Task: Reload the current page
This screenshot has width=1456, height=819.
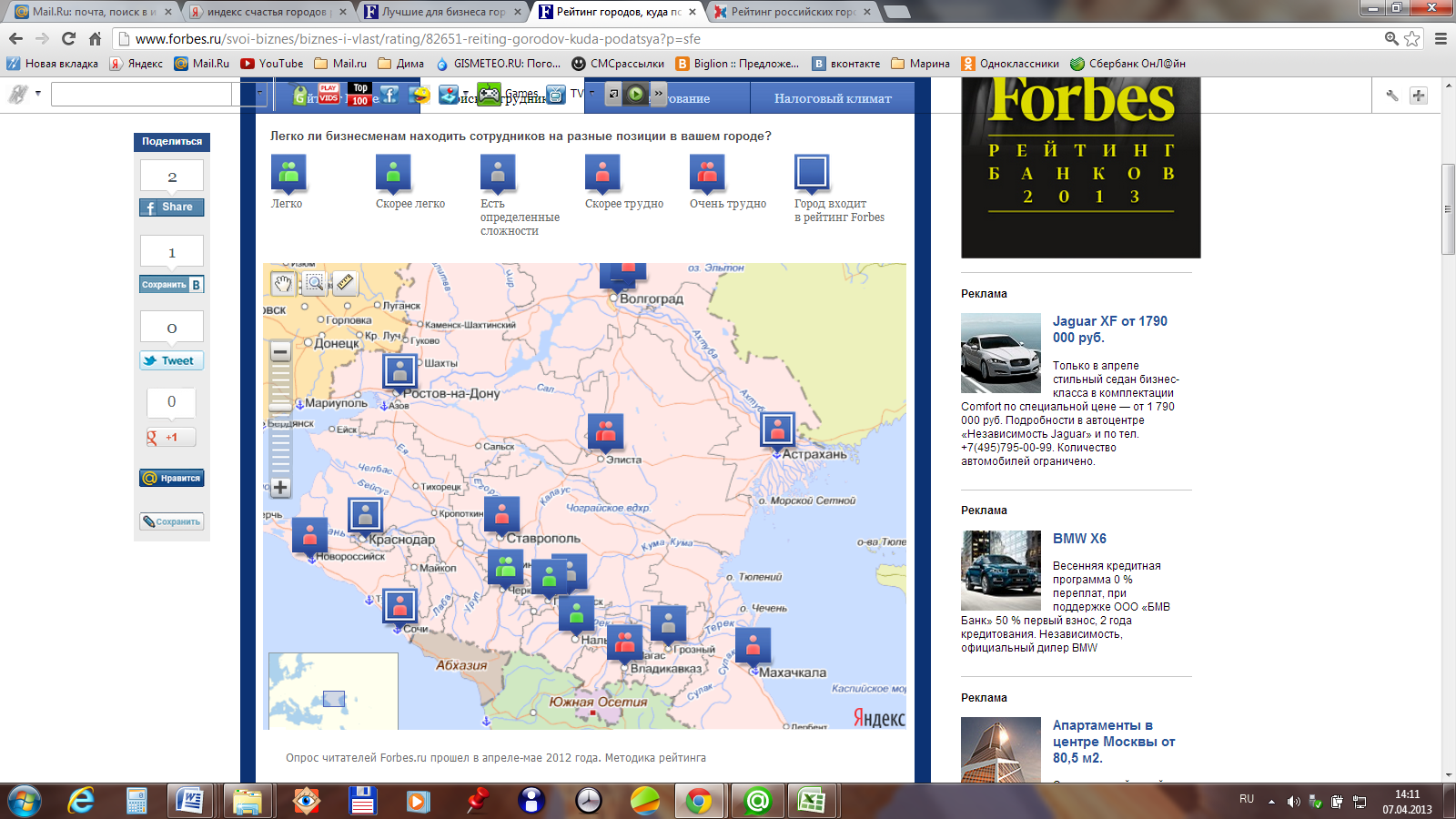Action: (68, 38)
